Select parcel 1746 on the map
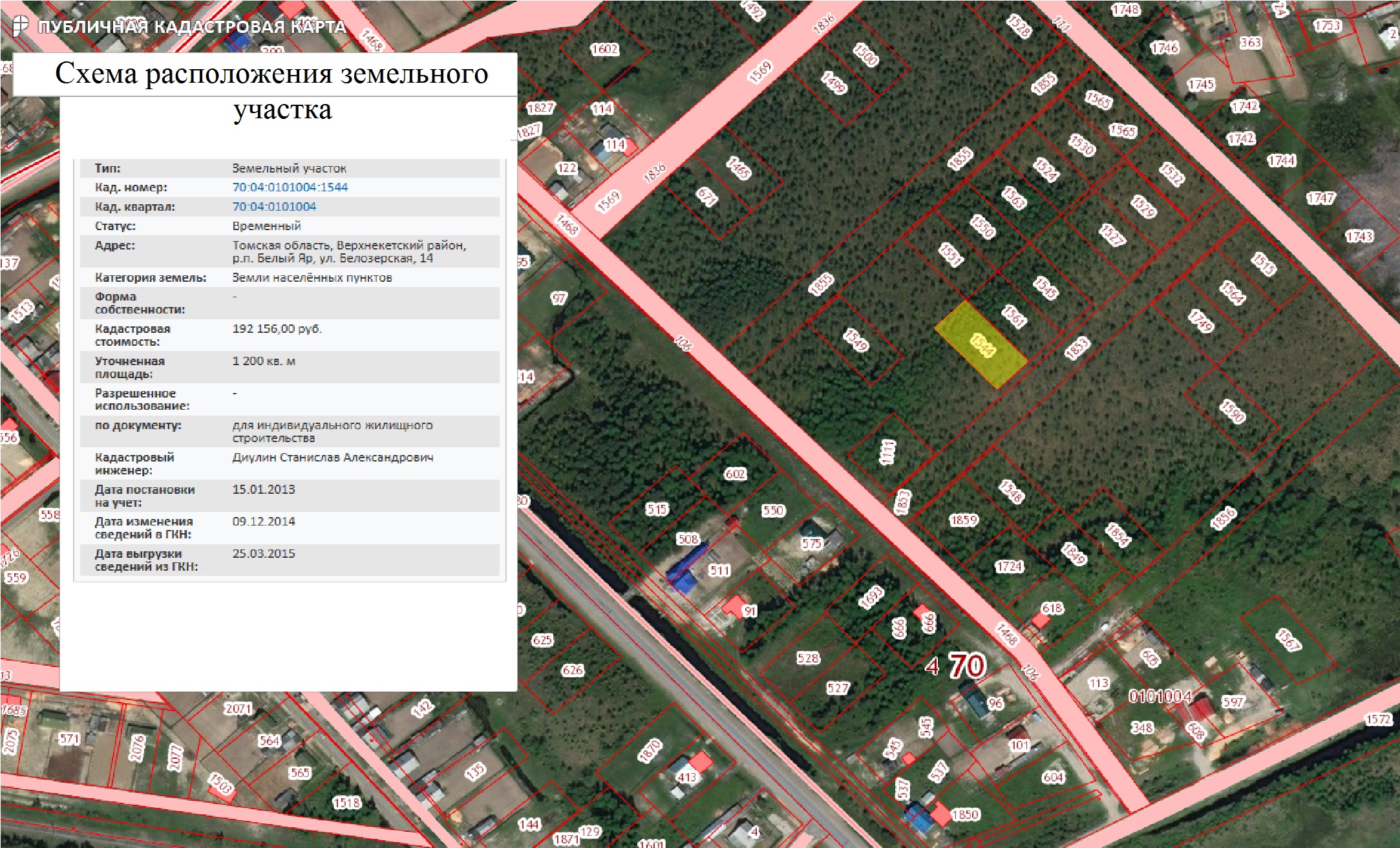The image size is (1400, 848). pos(1165,48)
